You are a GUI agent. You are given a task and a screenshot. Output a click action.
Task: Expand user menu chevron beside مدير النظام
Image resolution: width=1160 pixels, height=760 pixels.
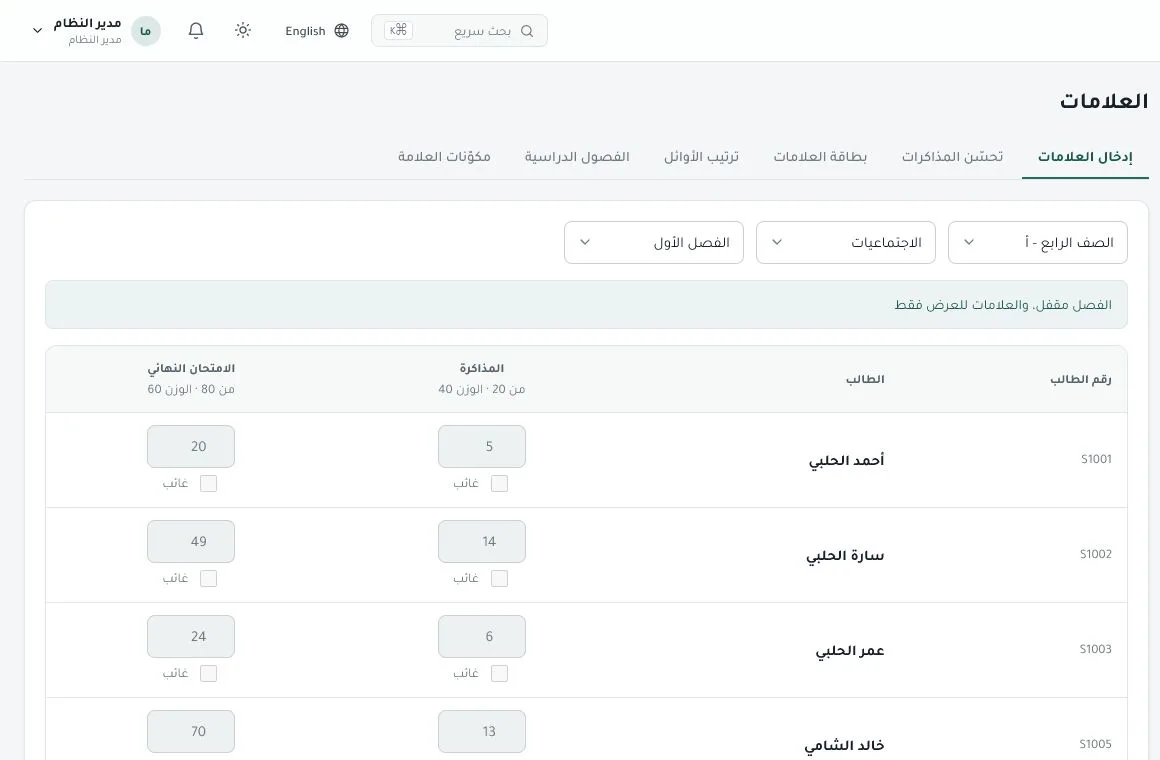tap(37, 31)
